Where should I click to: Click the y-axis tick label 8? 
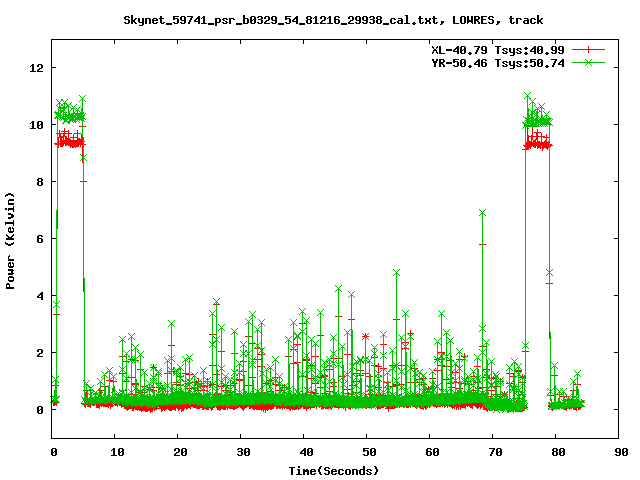[40, 182]
